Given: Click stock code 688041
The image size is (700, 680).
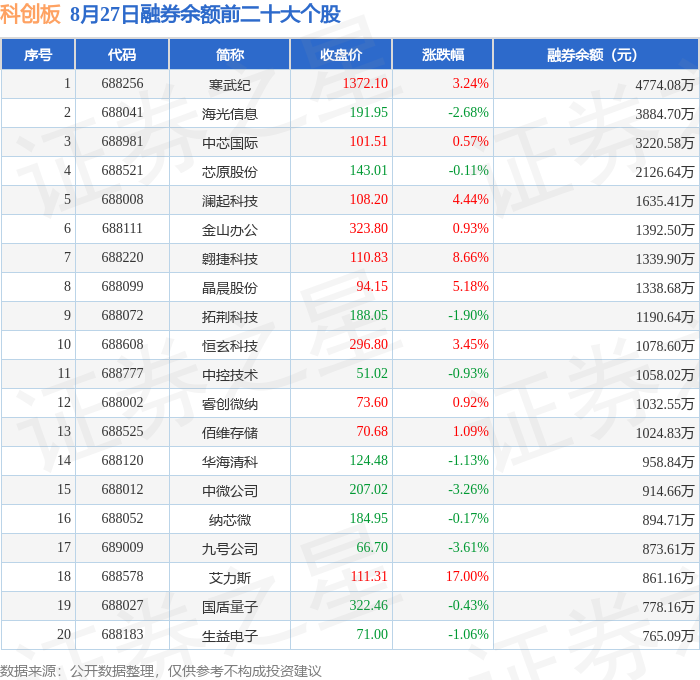Looking at the screenshot, I should [x=122, y=113].
